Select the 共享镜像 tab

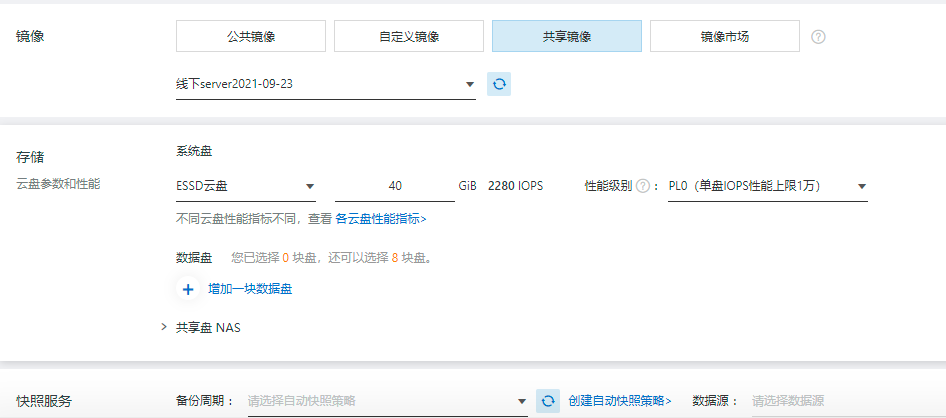[x=566, y=37]
